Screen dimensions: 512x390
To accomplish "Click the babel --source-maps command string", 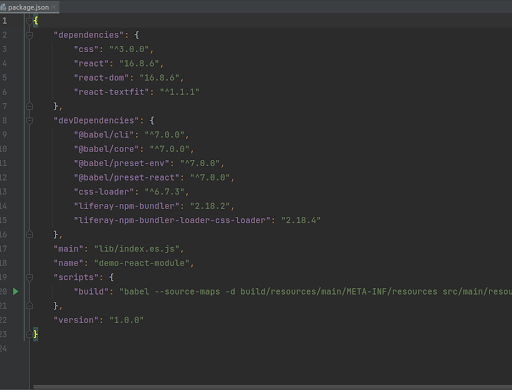I will (315, 292).
